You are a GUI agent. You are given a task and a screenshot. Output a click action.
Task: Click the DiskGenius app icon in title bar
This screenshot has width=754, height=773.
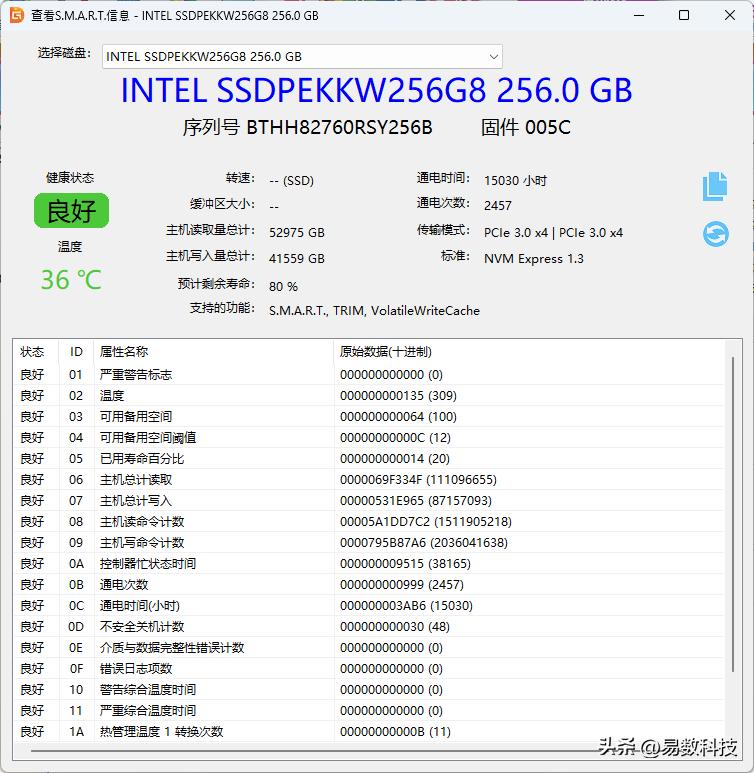(x=17, y=15)
